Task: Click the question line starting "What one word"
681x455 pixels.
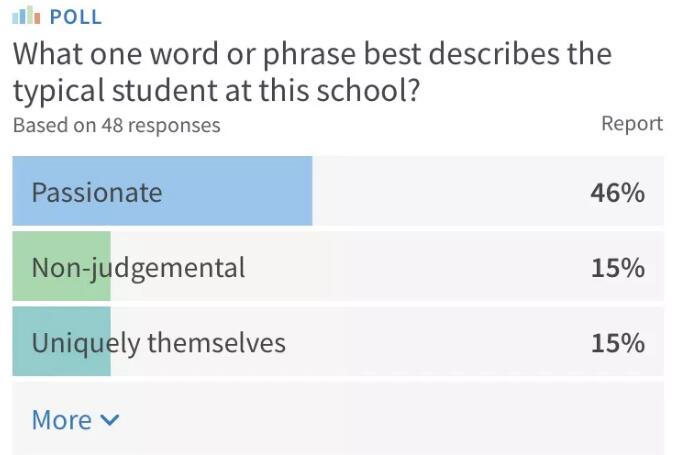Action: click(311, 53)
